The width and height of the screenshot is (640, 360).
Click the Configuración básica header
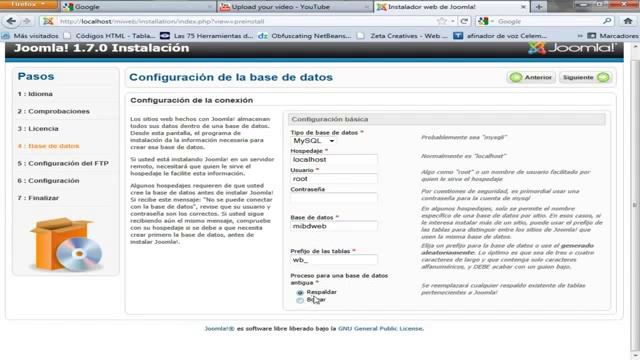click(447, 119)
